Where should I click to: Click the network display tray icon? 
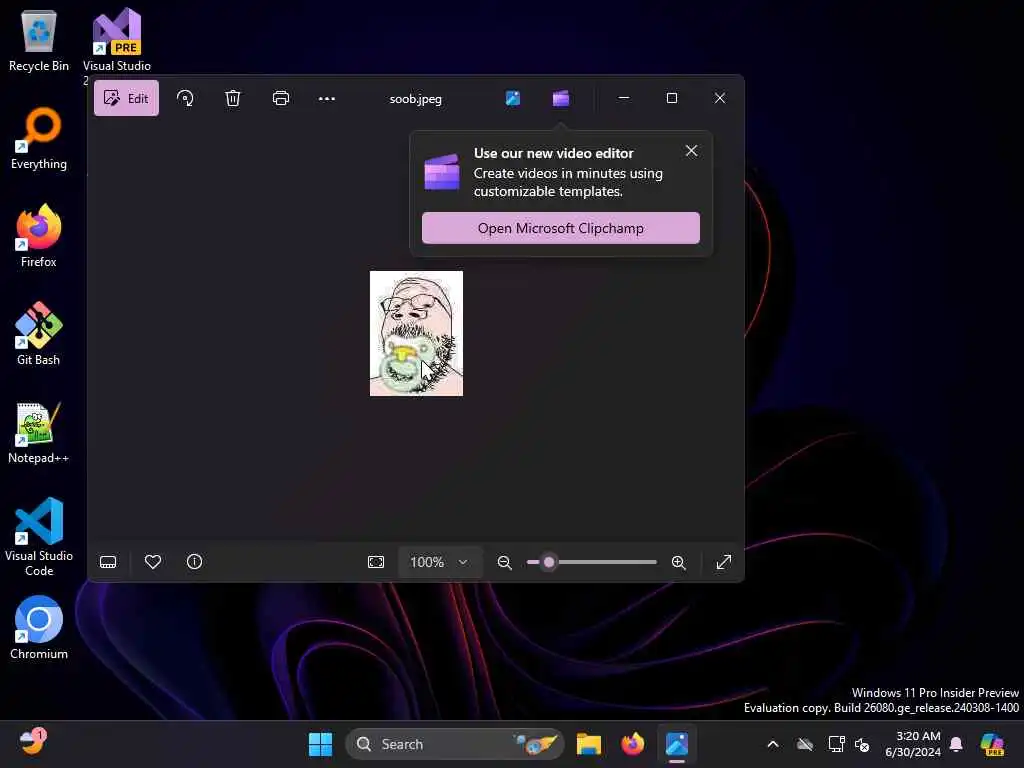point(837,744)
